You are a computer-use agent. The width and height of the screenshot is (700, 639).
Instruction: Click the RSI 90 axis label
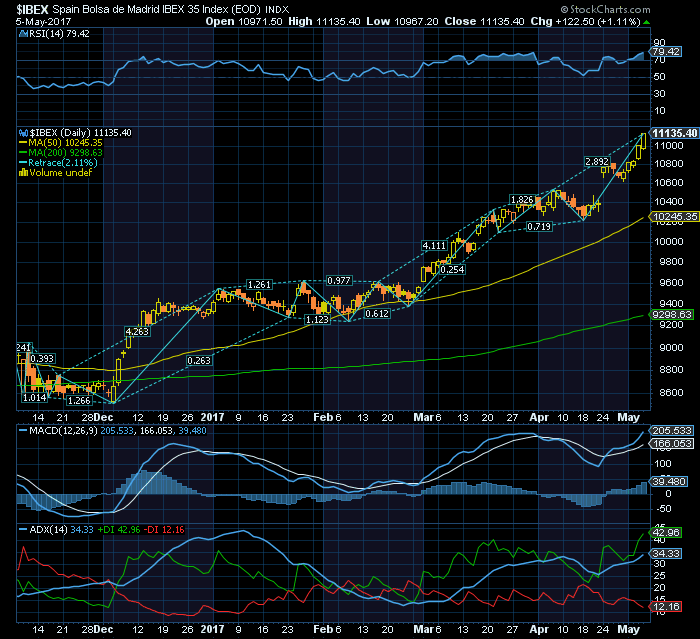(659, 42)
